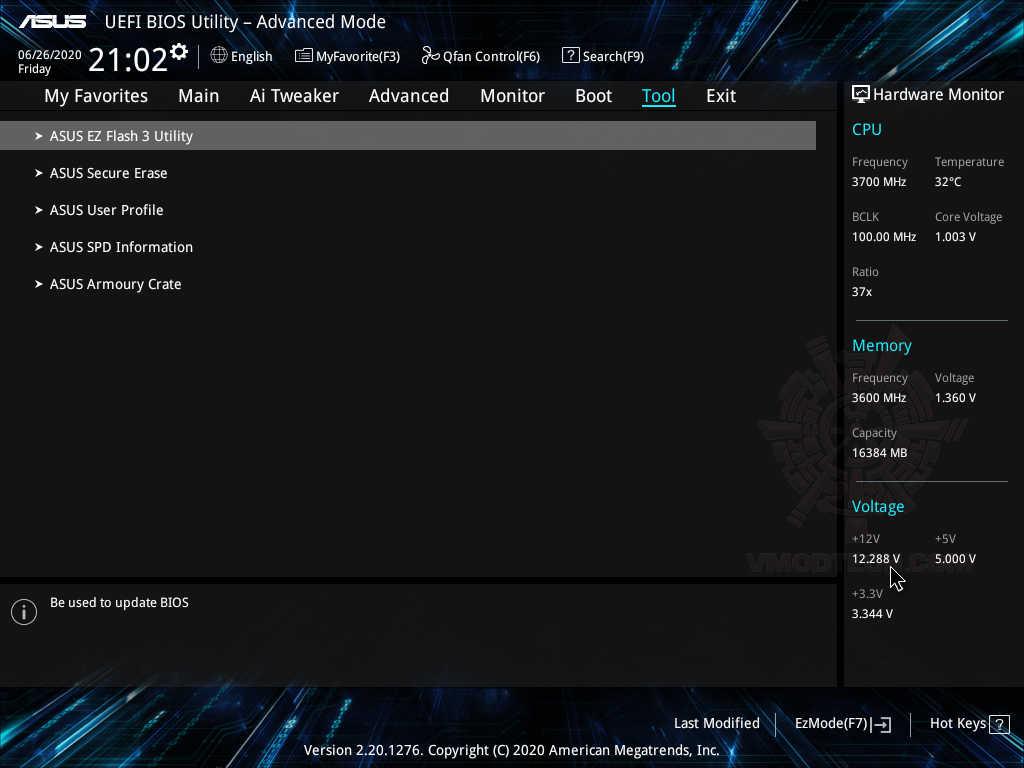The width and height of the screenshot is (1024, 768).
Task: Open MyFavorite(F3) list icon
Action: (304, 56)
